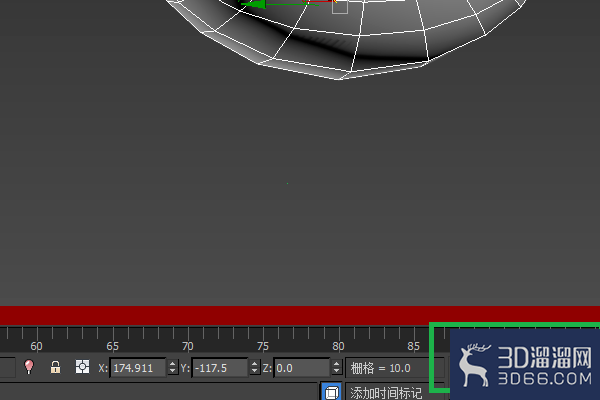Viewport: 600px width, 400px height.
Task: Toggle the Selection Lock padlock icon
Action: click(55, 367)
